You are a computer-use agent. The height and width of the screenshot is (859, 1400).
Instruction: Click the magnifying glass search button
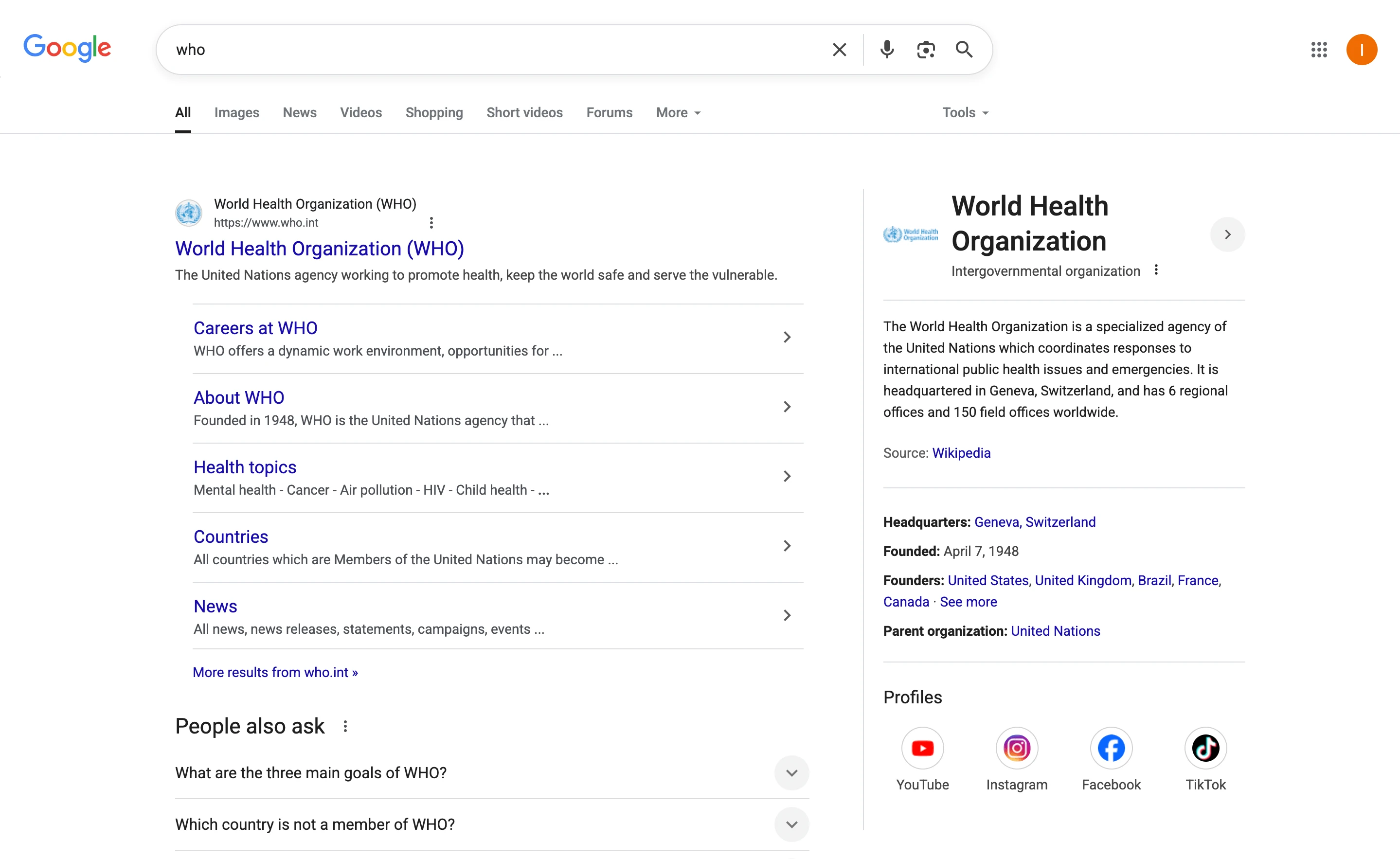pyautogui.click(x=964, y=50)
